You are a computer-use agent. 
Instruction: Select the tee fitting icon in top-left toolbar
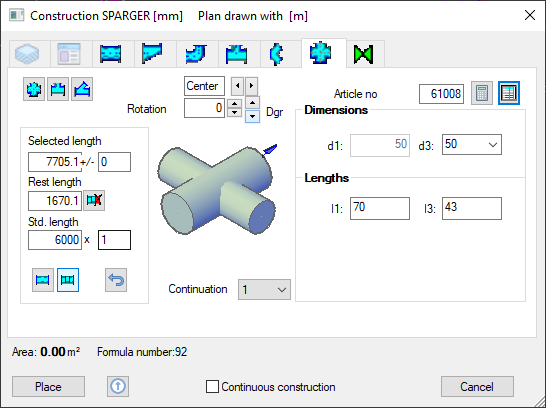(x=58, y=89)
